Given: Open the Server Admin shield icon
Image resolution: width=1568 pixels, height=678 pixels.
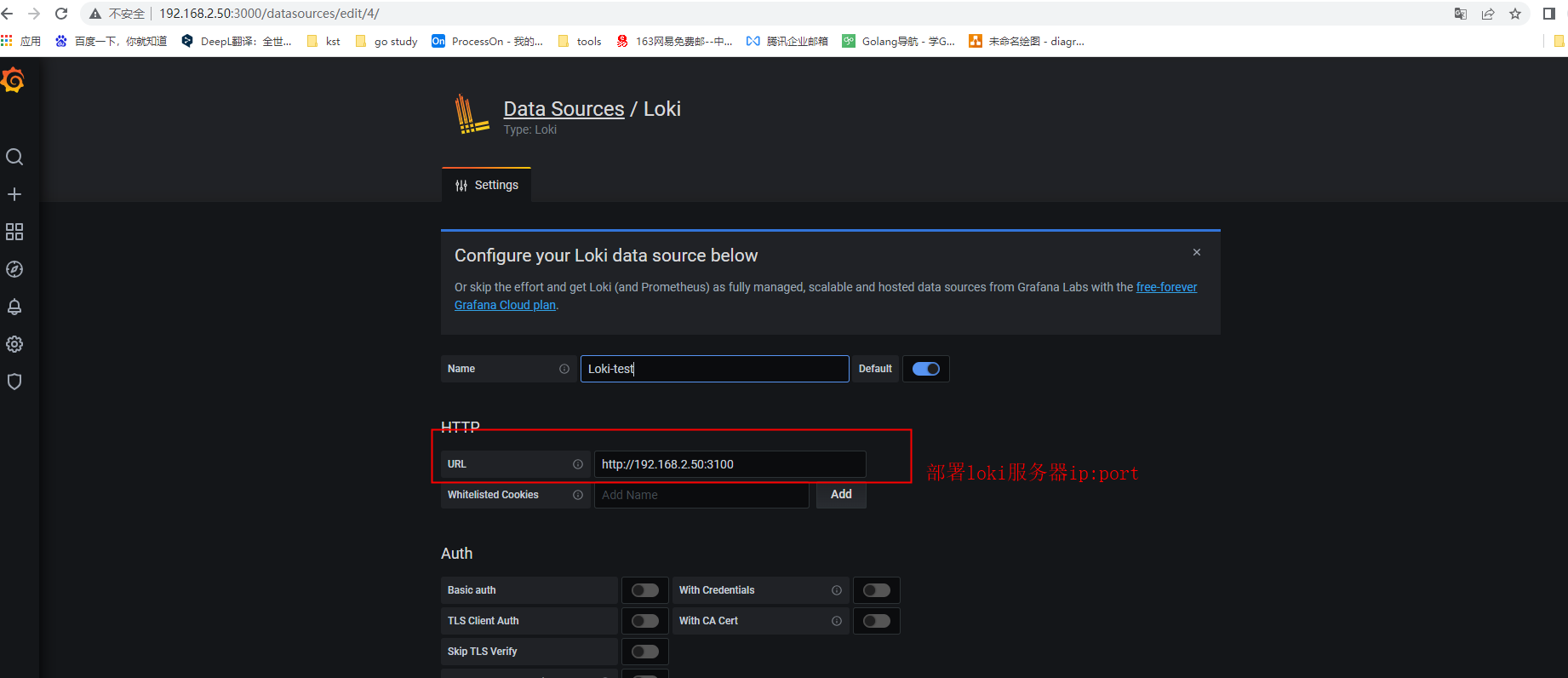Looking at the screenshot, I should (x=14, y=382).
